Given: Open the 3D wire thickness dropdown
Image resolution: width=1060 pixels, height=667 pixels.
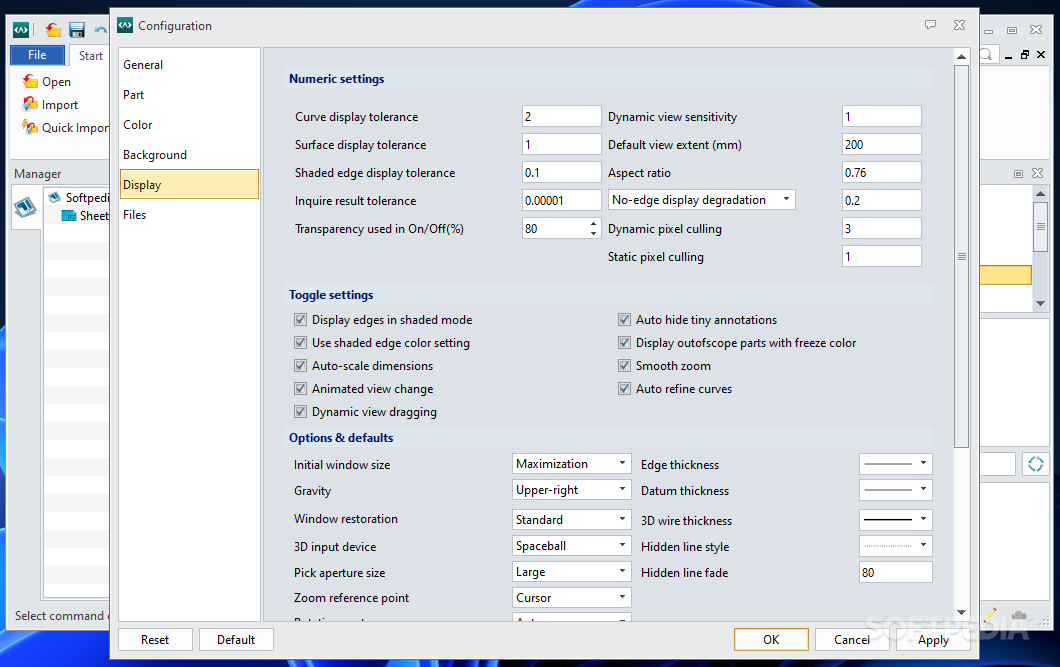Looking at the screenshot, I should coord(896,520).
